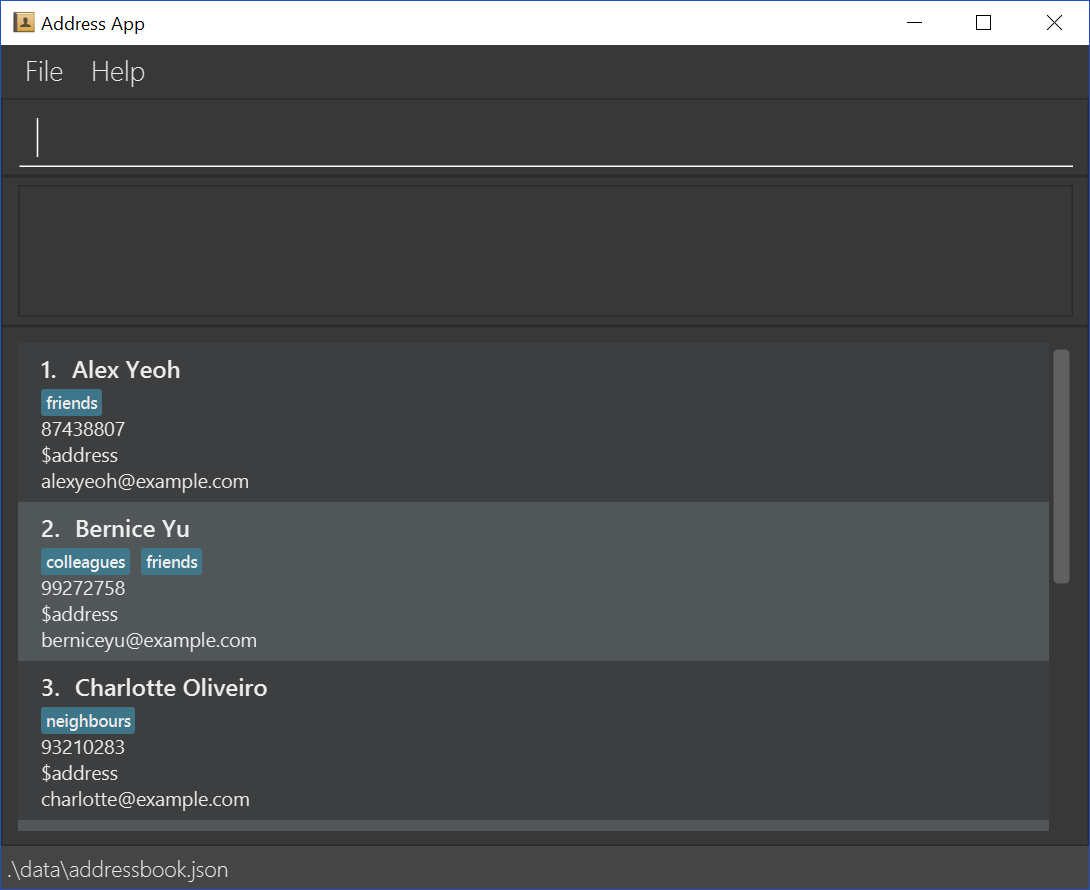Select the Charlotte Oliveiro contact name

click(171, 688)
